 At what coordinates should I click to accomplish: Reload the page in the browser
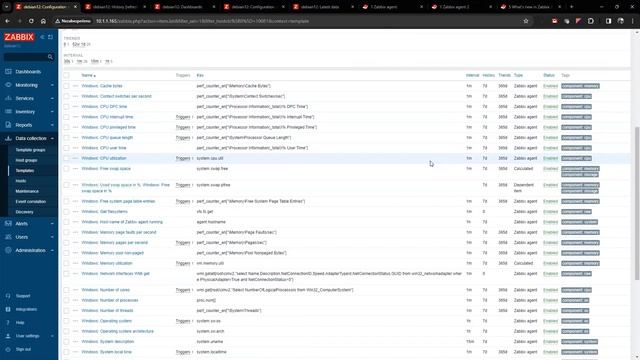31,21
